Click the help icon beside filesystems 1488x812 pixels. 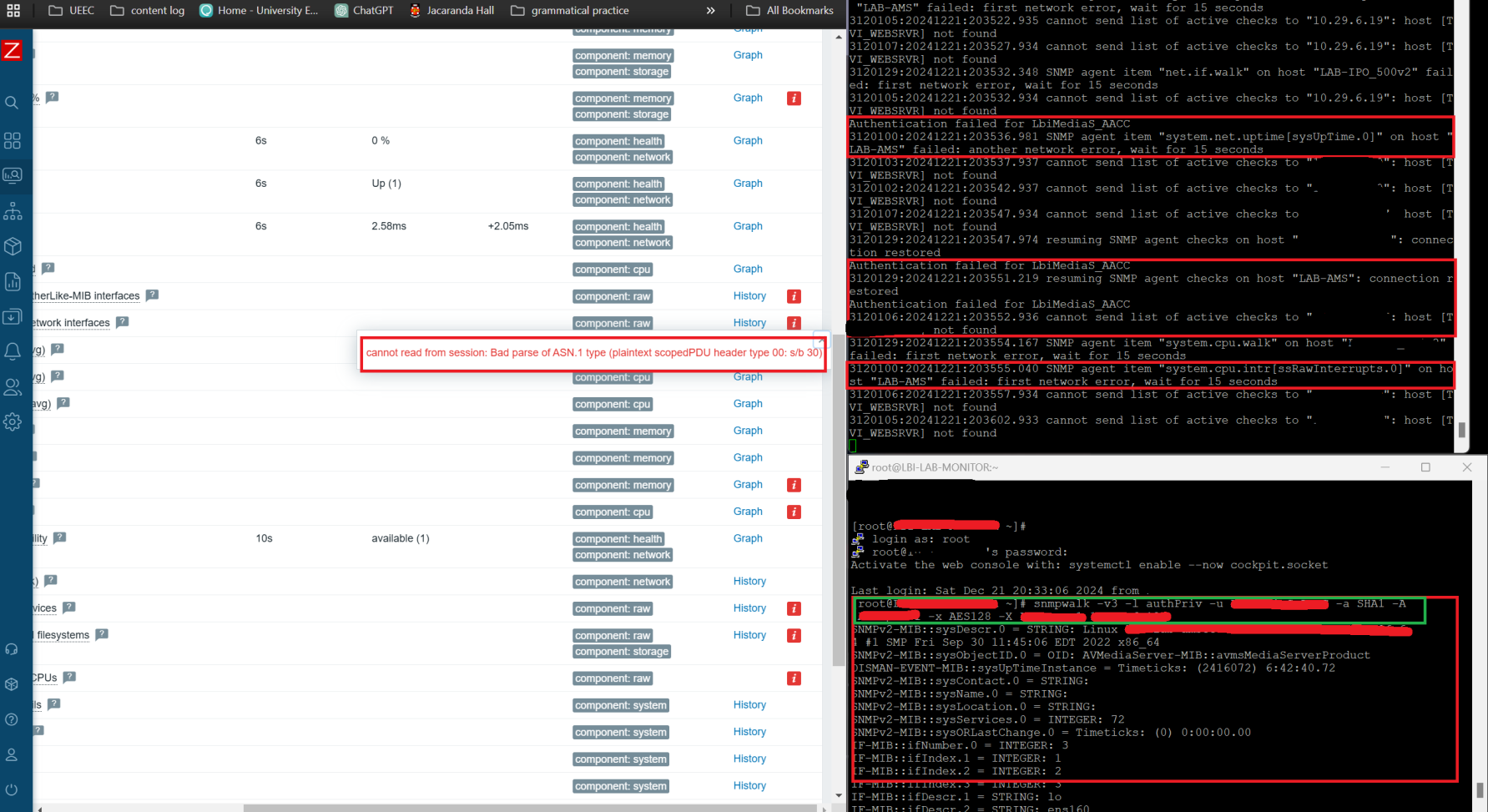[x=102, y=633]
